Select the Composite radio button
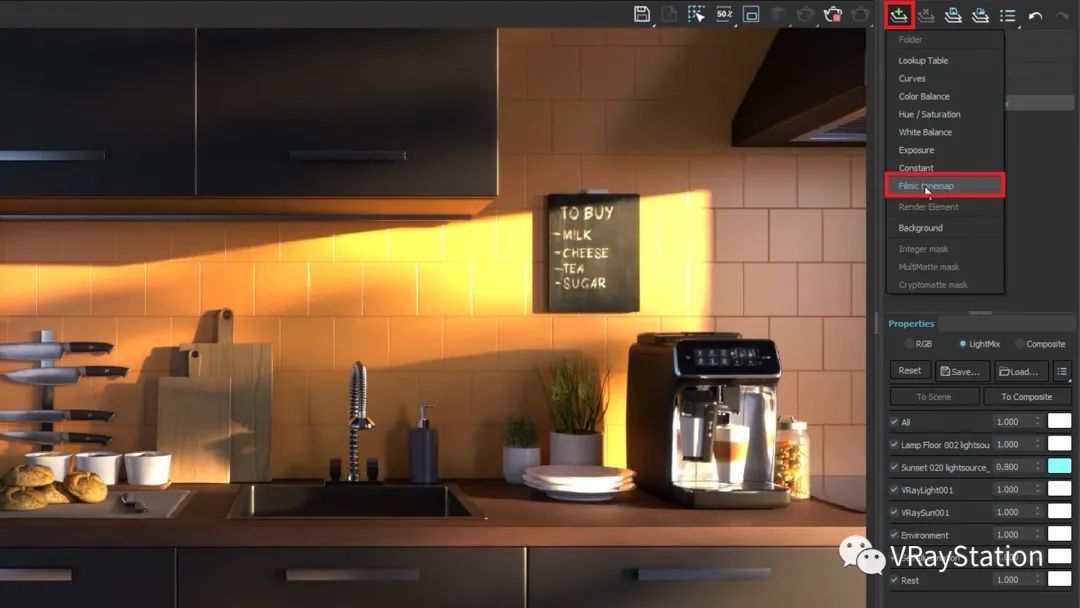Image resolution: width=1080 pixels, height=608 pixels. click(x=1019, y=344)
